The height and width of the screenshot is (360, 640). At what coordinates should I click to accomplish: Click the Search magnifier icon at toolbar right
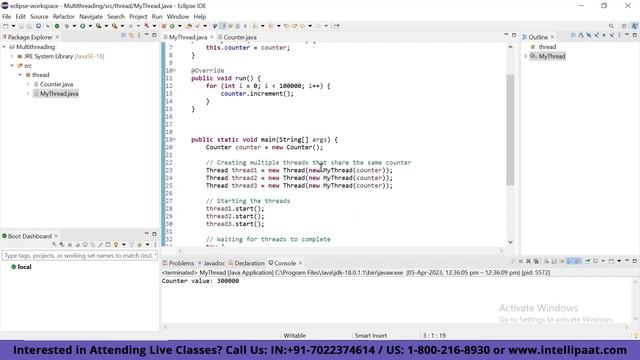(x=611, y=26)
